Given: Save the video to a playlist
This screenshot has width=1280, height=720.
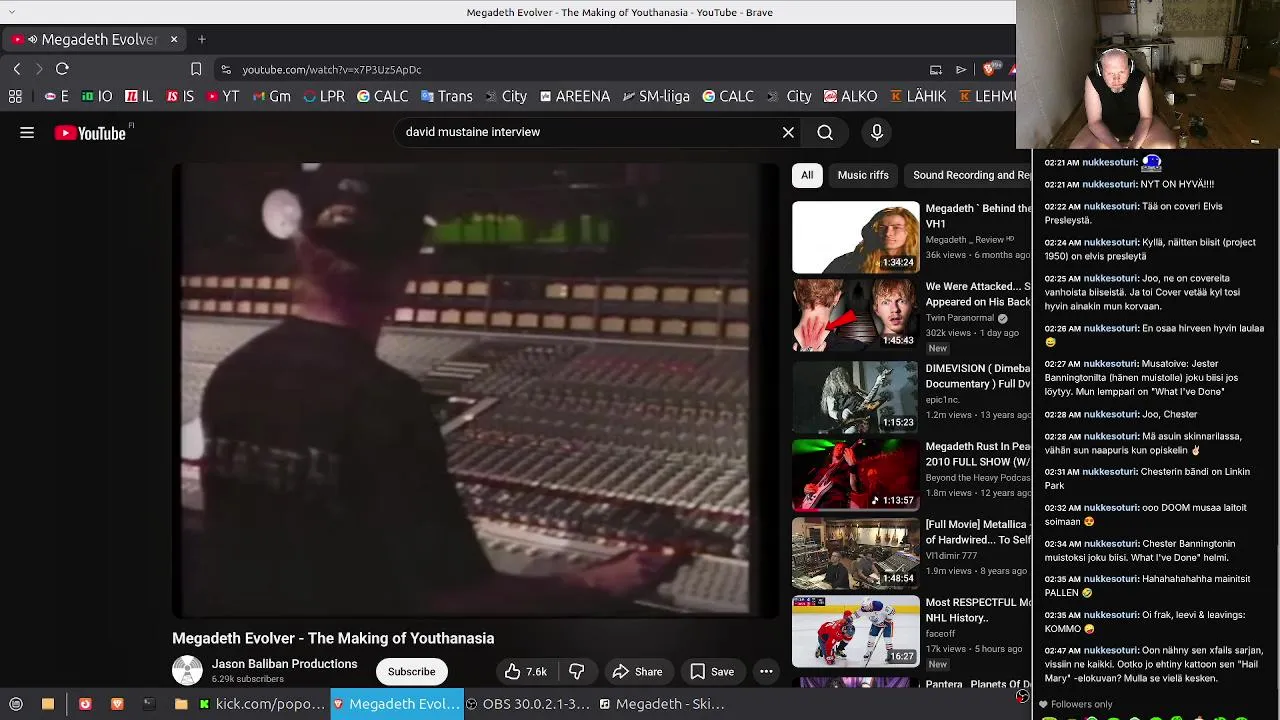Looking at the screenshot, I should pyautogui.click(x=712, y=672).
